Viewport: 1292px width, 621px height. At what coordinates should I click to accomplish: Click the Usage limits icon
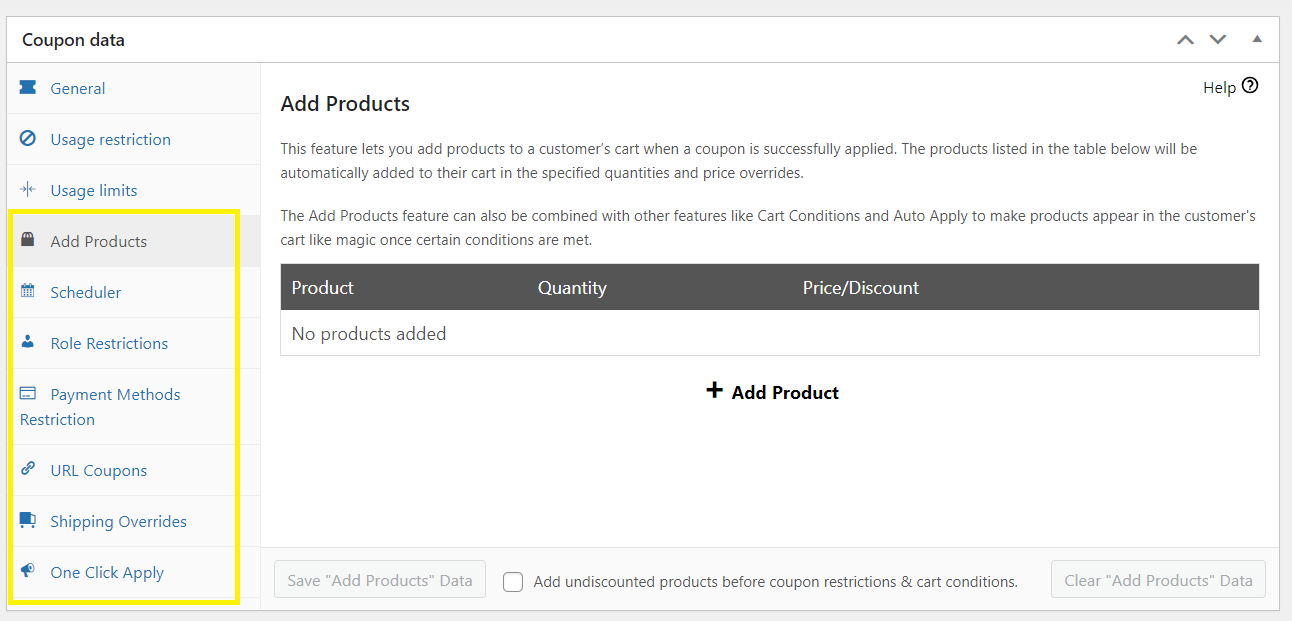[28, 190]
